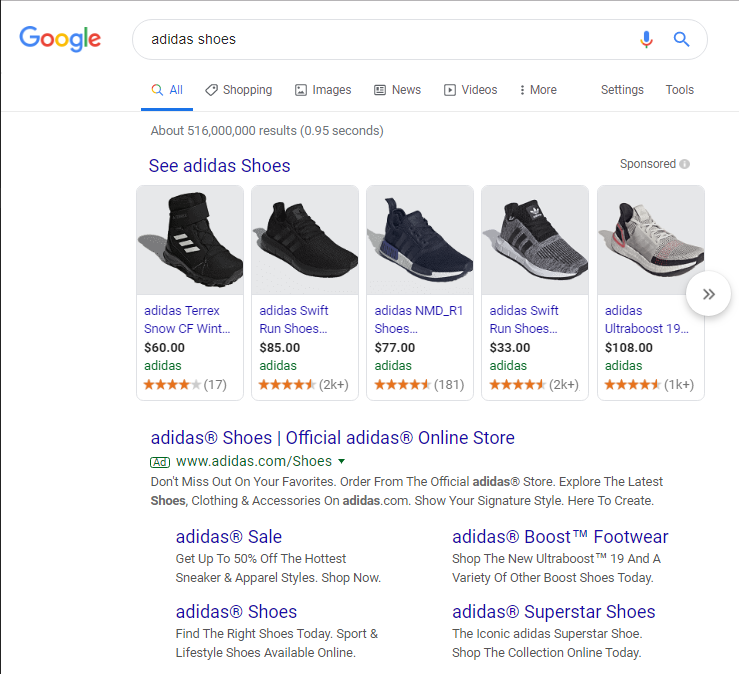The height and width of the screenshot is (674, 739).
Task: Click the Sponsored info icon
Action: tap(685, 164)
